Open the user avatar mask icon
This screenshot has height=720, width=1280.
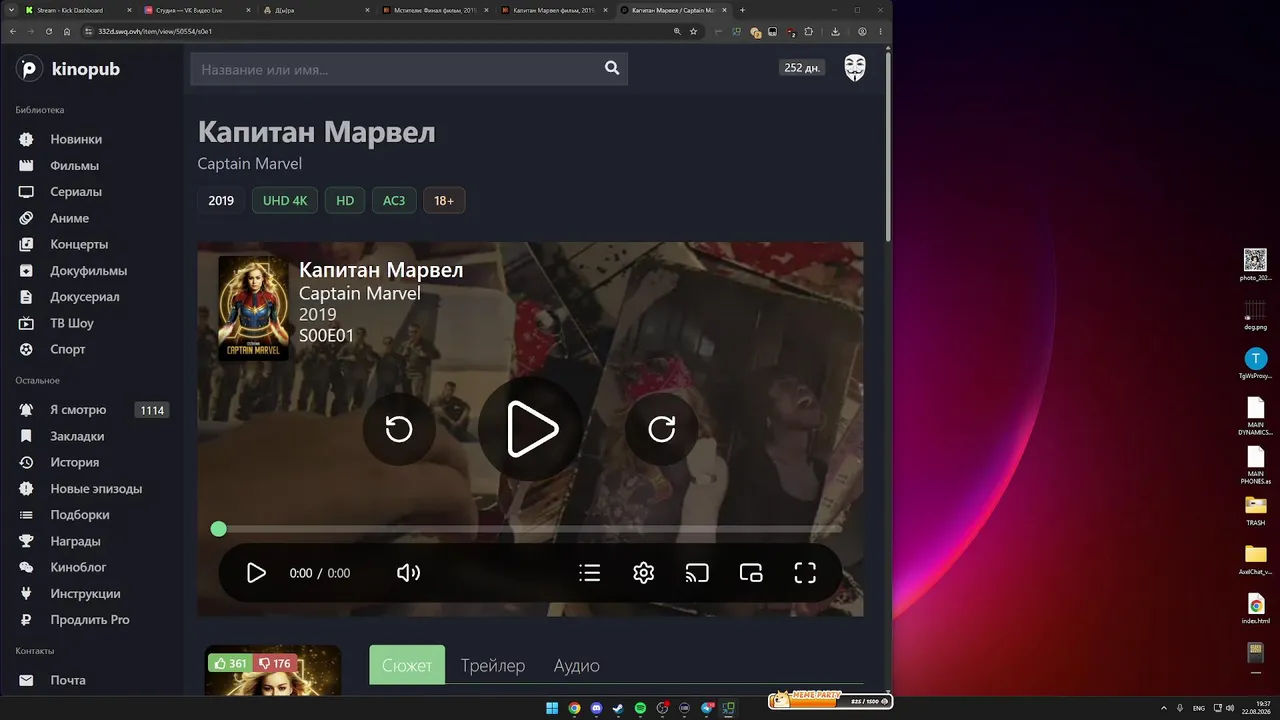pyautogui.click(x=855, y=68)
